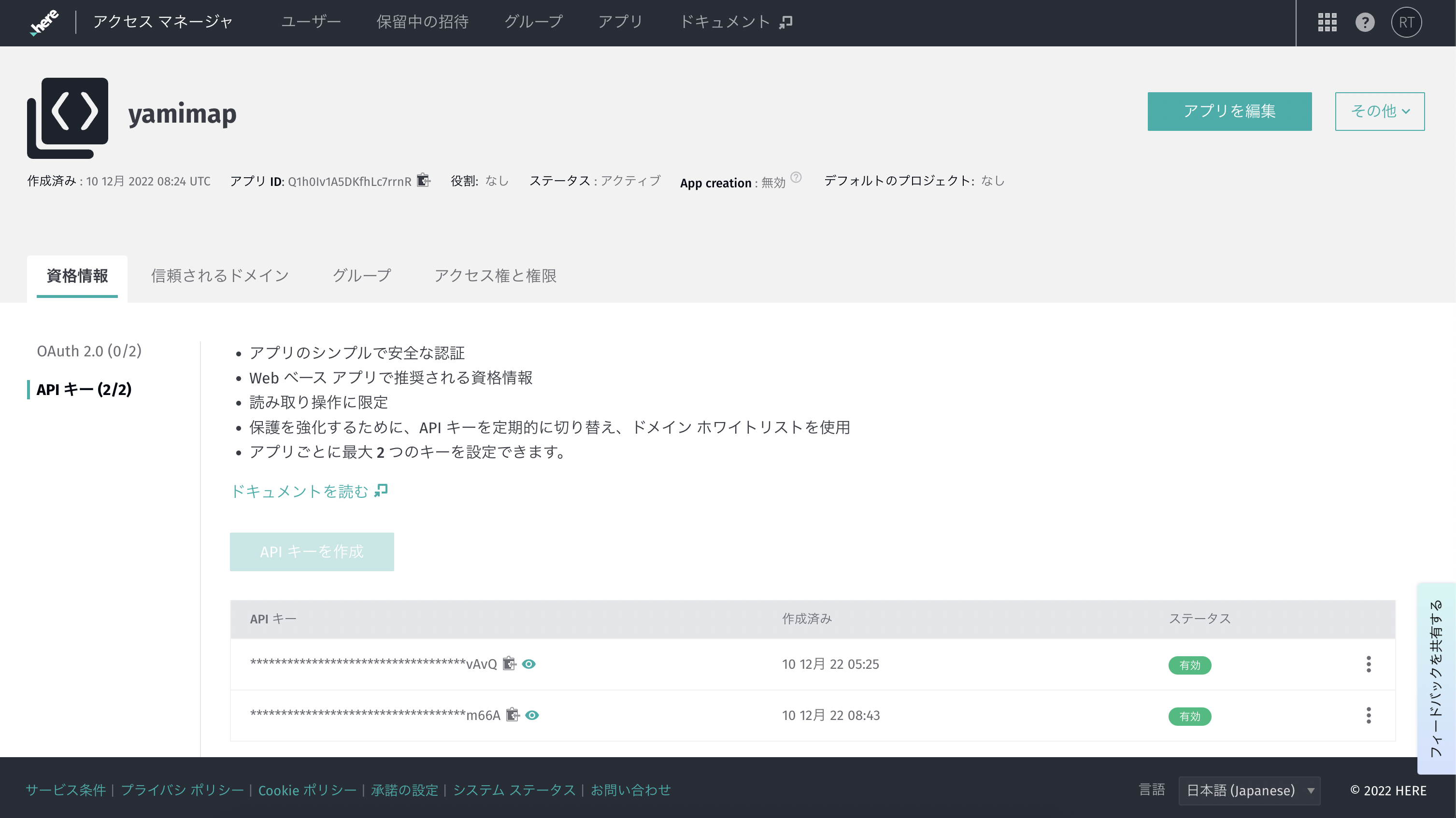The image size is (1456, 818).
Task: Click the App creation tooltip icon
Action: 797,177
